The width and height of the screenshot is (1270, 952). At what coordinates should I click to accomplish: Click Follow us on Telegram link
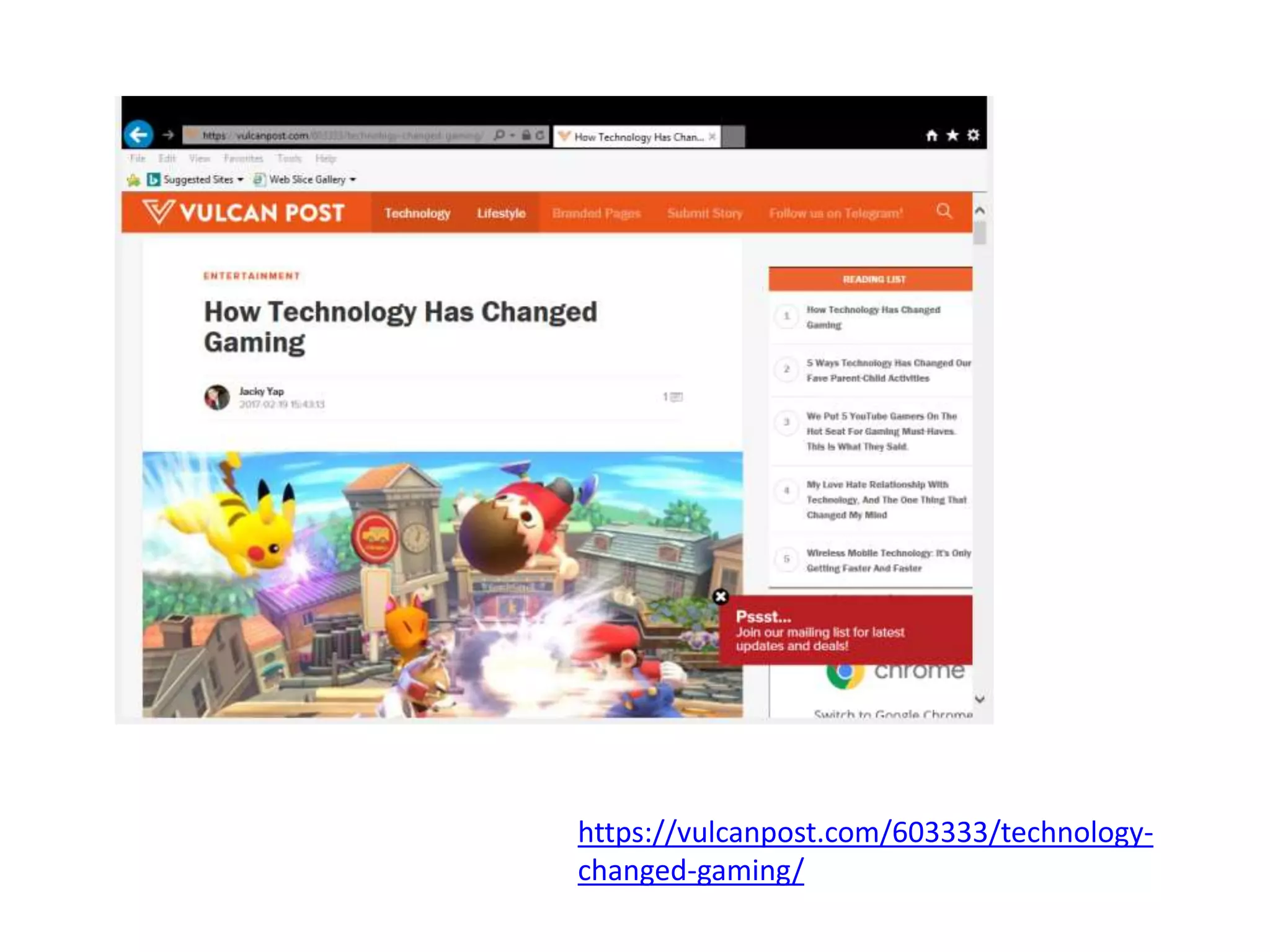point(836,213)
